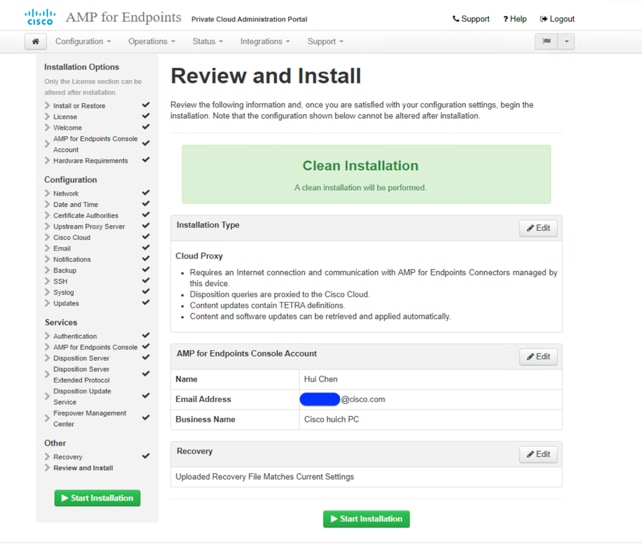Image resolution: width=642 pixels, height=544 pixels.
Task: Click the checkmark beside Syslog
Action: tap(146, 291)
